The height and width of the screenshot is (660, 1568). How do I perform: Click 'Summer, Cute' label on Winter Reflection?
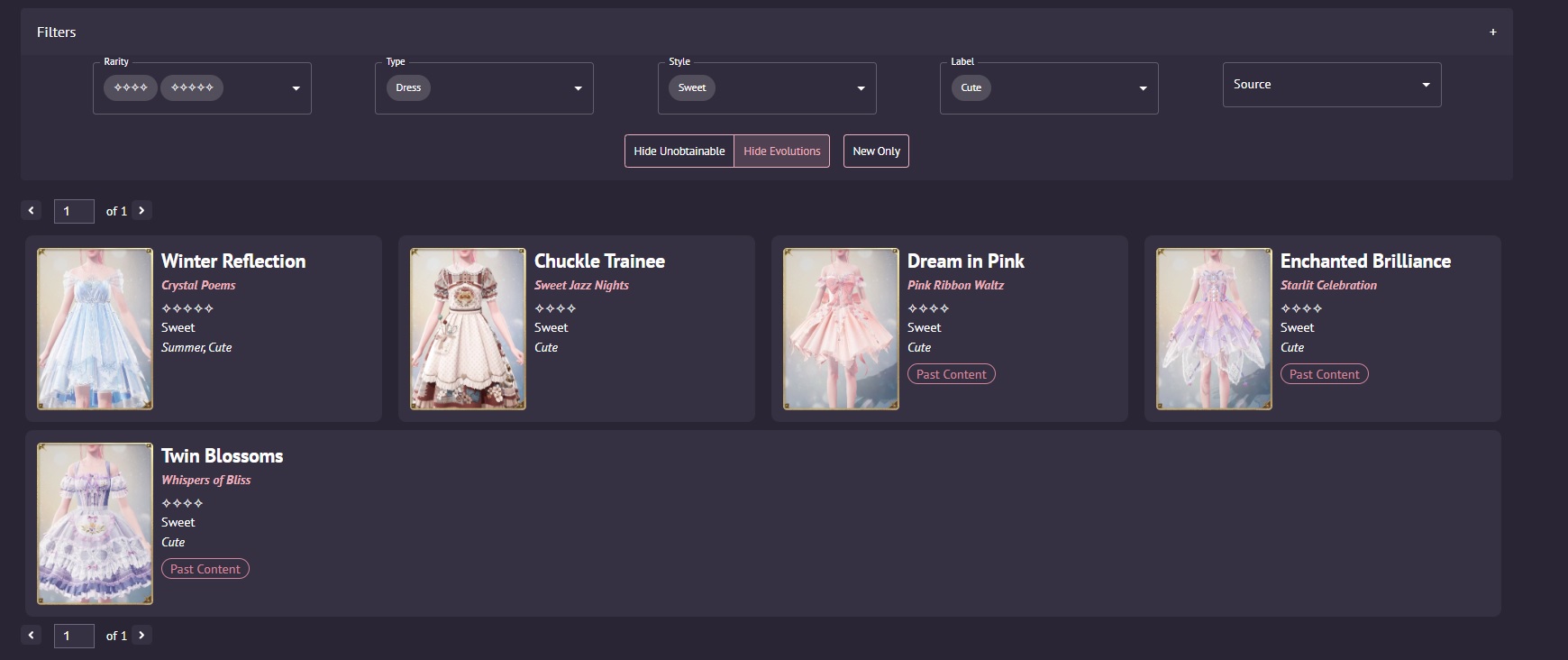pos(196,348)
